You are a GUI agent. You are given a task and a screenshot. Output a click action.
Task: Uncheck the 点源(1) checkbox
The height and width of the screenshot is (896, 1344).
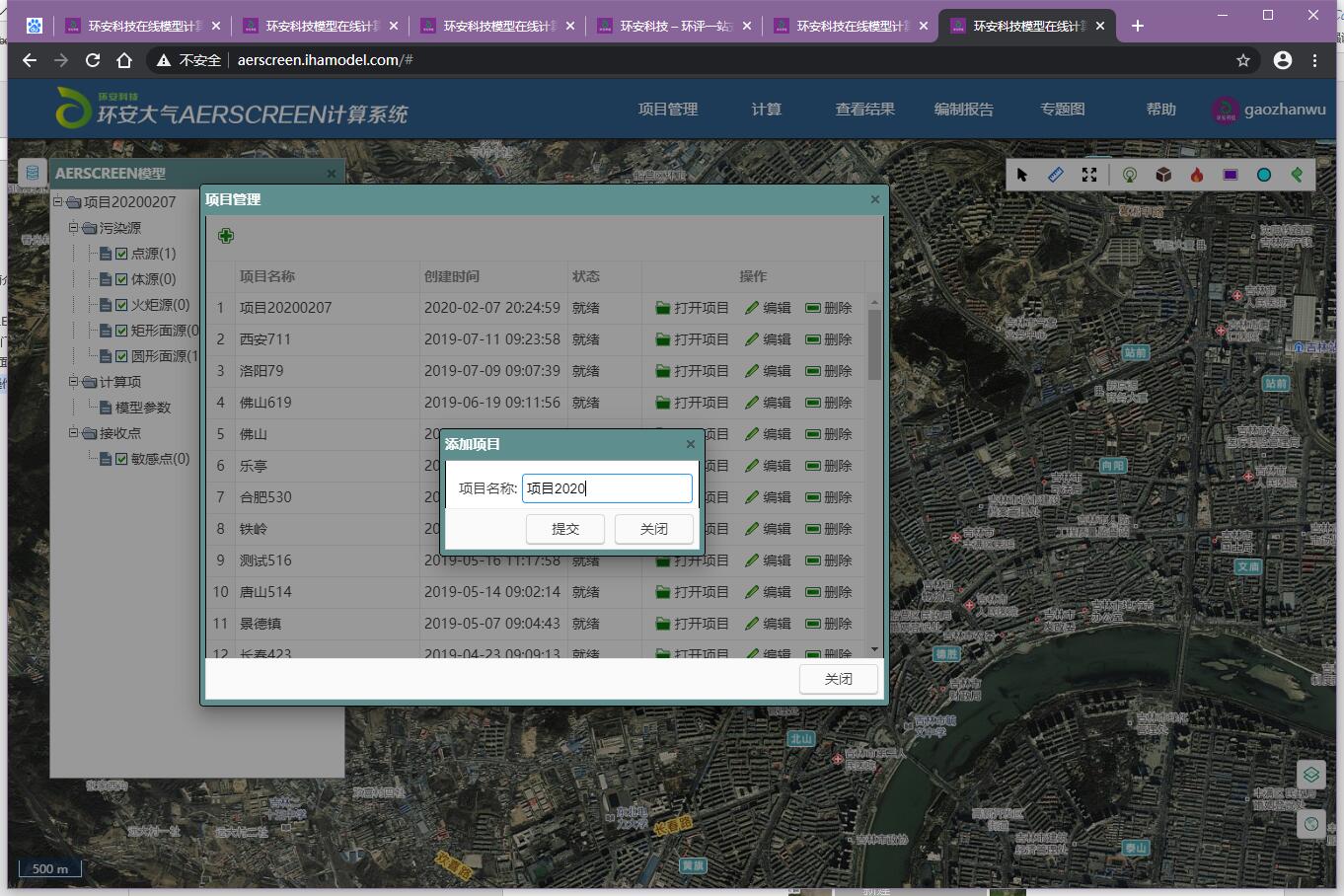pos(121,254)
